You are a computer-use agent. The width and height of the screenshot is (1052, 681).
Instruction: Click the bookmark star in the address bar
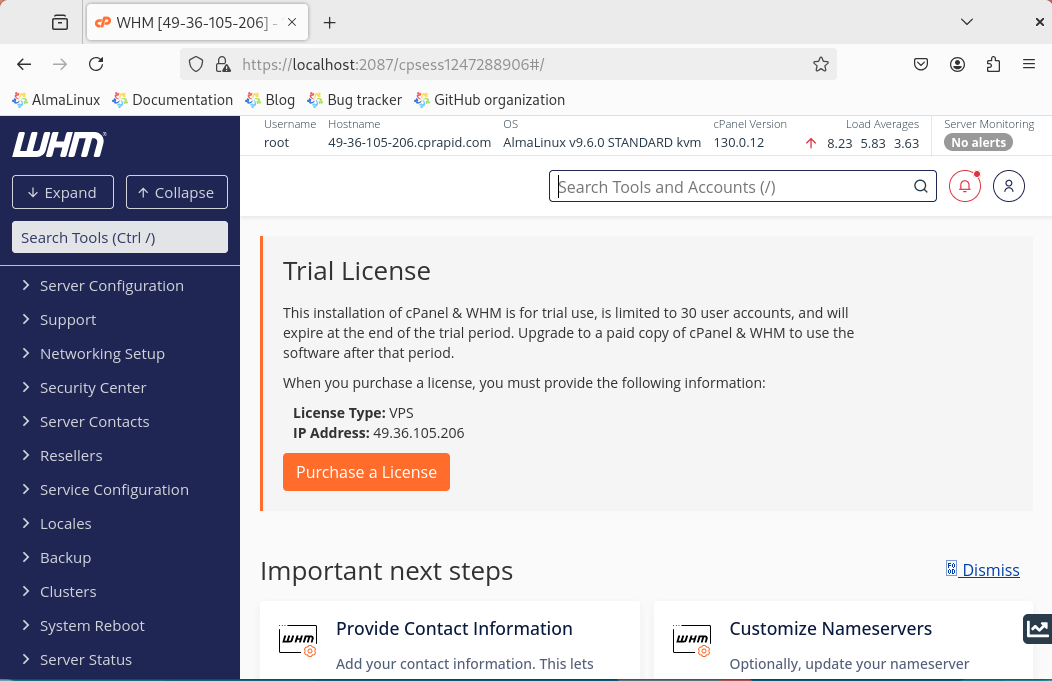[x=821, y=63]
